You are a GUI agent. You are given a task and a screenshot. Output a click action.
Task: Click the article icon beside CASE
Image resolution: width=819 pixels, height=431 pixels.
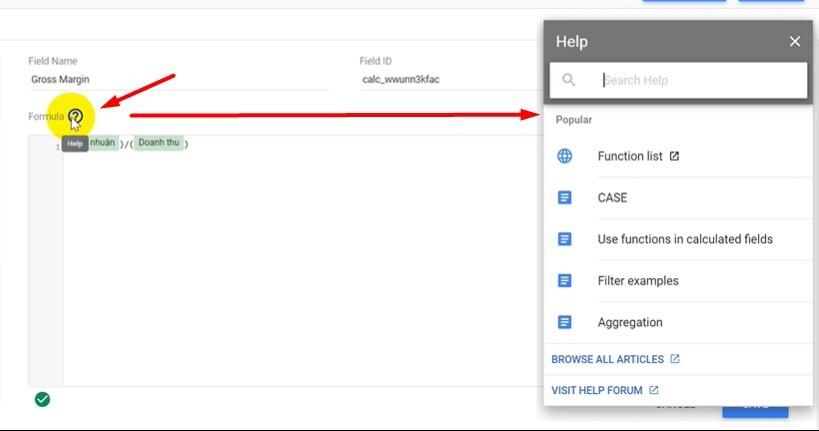tap(565, 197)
